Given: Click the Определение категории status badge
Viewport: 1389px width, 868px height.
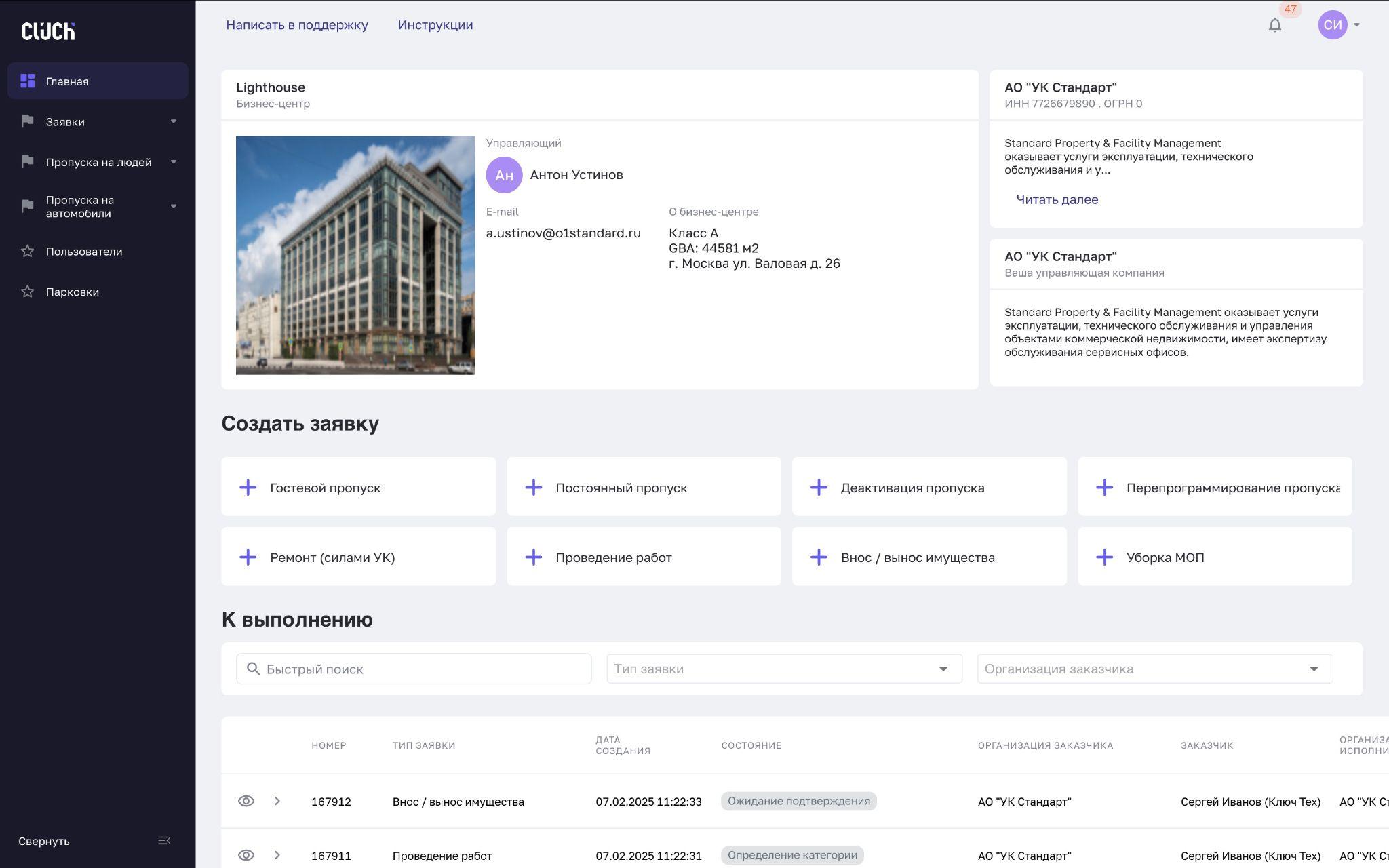Looking at the screenshot, I should tap(792, 855).
